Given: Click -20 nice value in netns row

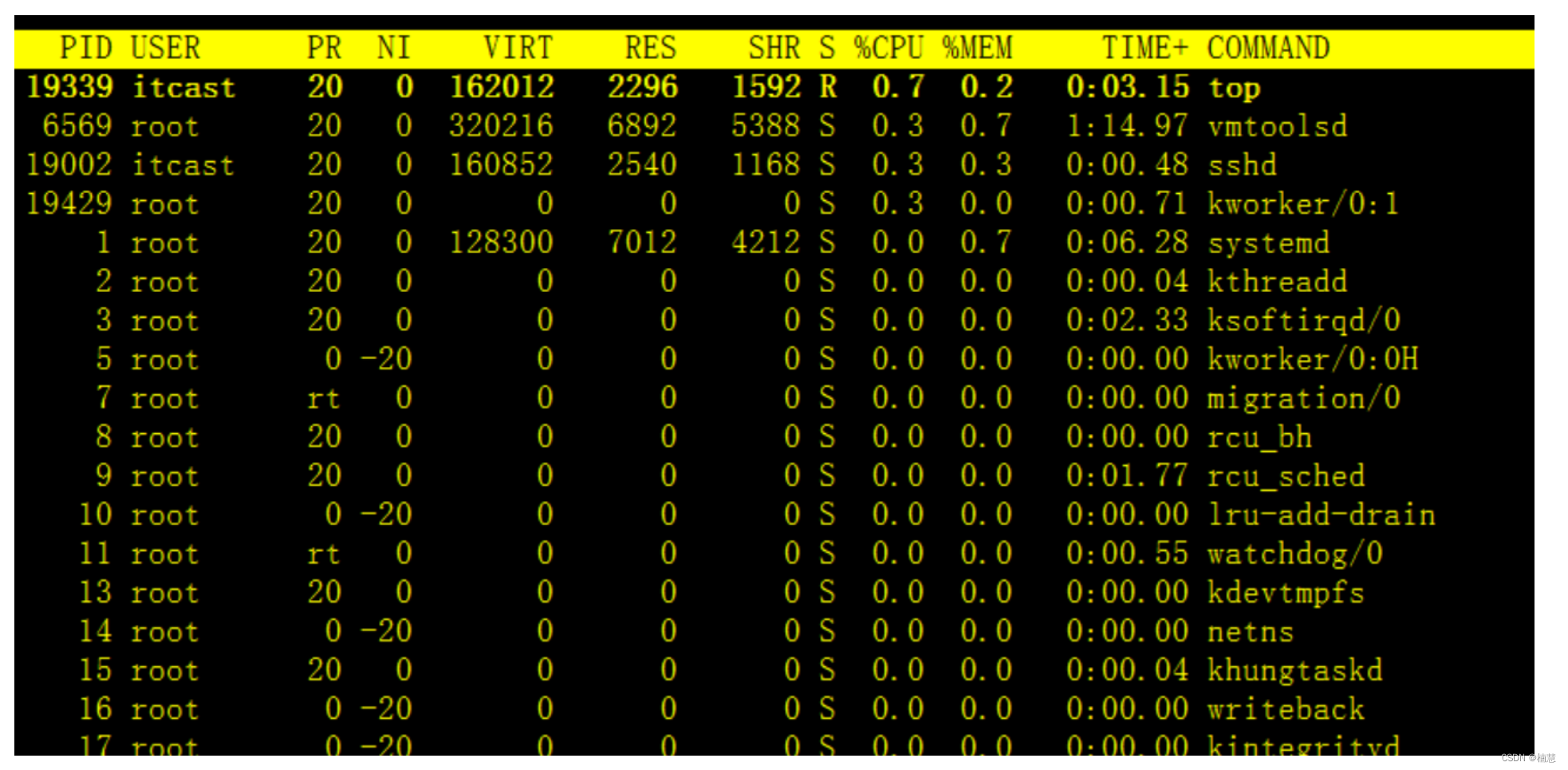Looking at the screenshot, I should (x=386, y=632).
